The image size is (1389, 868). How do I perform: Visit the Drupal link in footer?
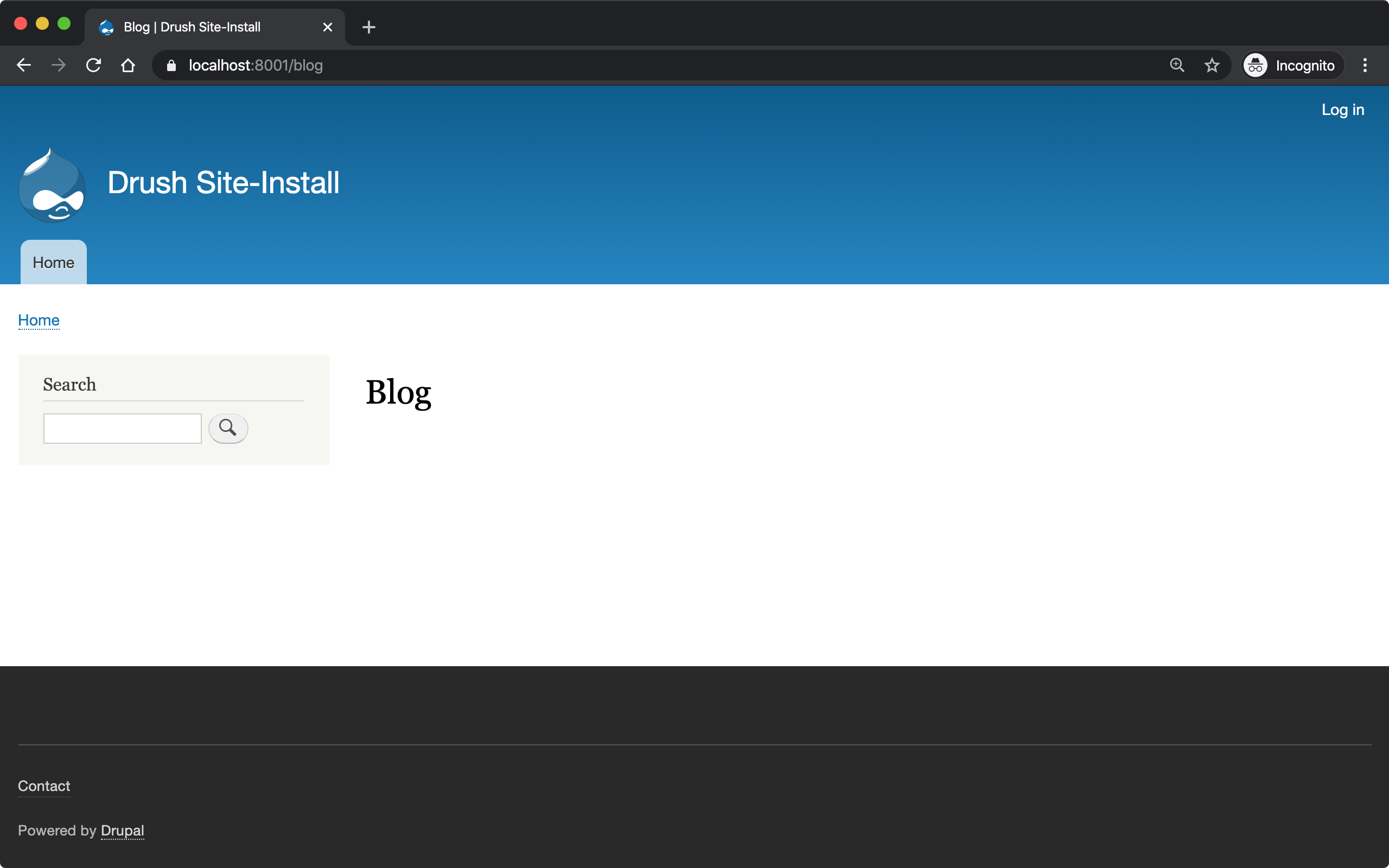tap(122, 831)
